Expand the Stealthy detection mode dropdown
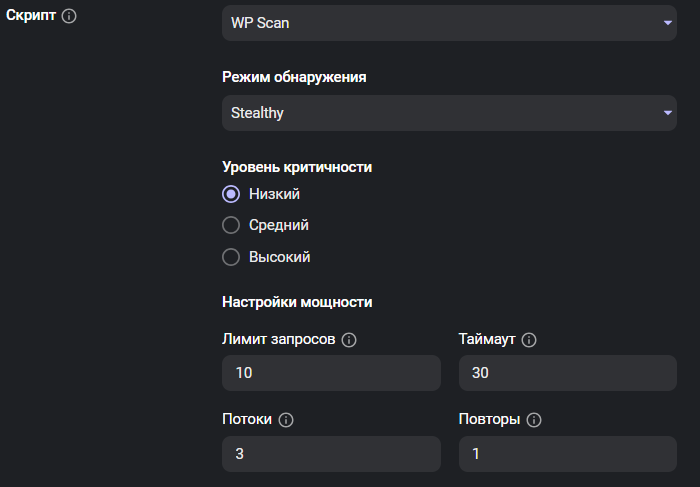The width and height of the screenshot is (700, 487). pyautogui.click(x=449, y=113)
